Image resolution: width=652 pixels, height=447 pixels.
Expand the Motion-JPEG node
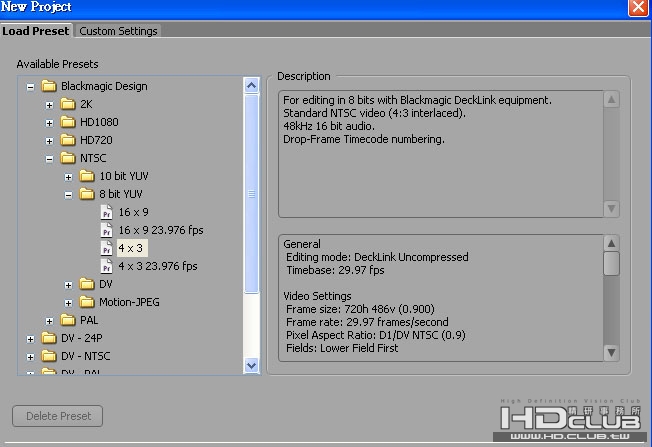pyautogui.click(x=69, y=303)
